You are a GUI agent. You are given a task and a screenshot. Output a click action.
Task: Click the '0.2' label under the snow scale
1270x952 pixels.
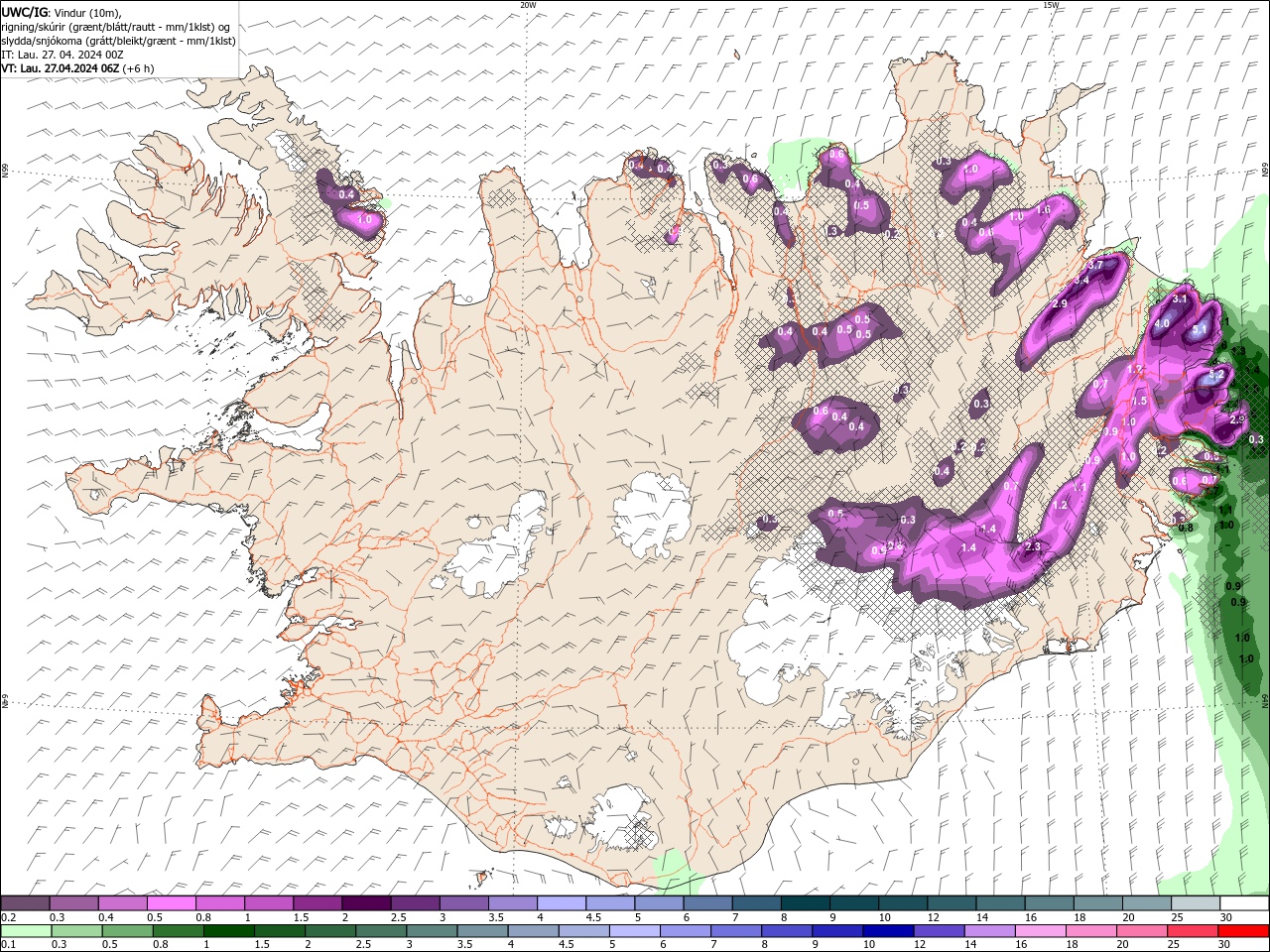pyautogui.click(x=8, y=917)
